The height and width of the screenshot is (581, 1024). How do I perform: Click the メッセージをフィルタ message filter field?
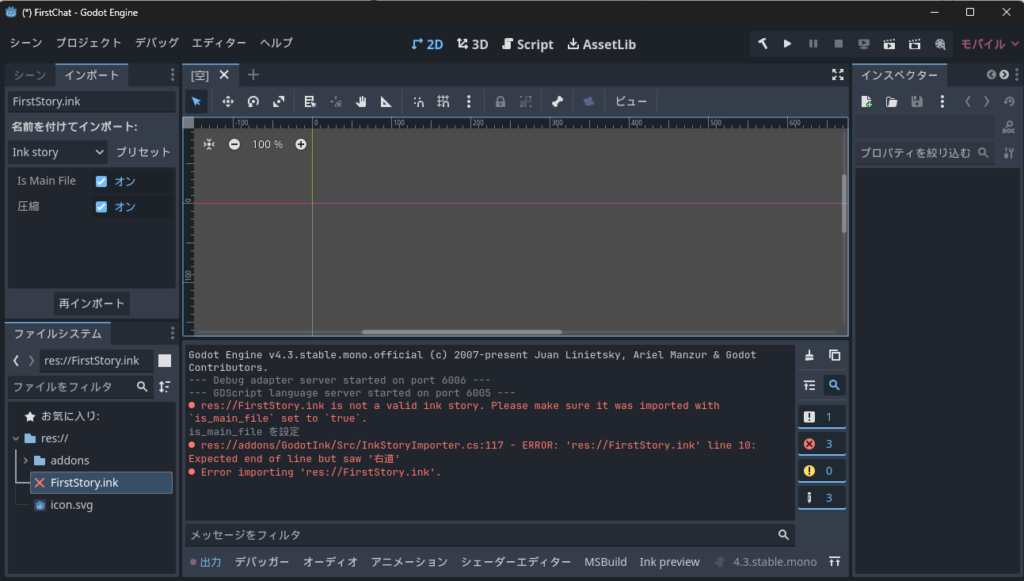pos(490,535)
